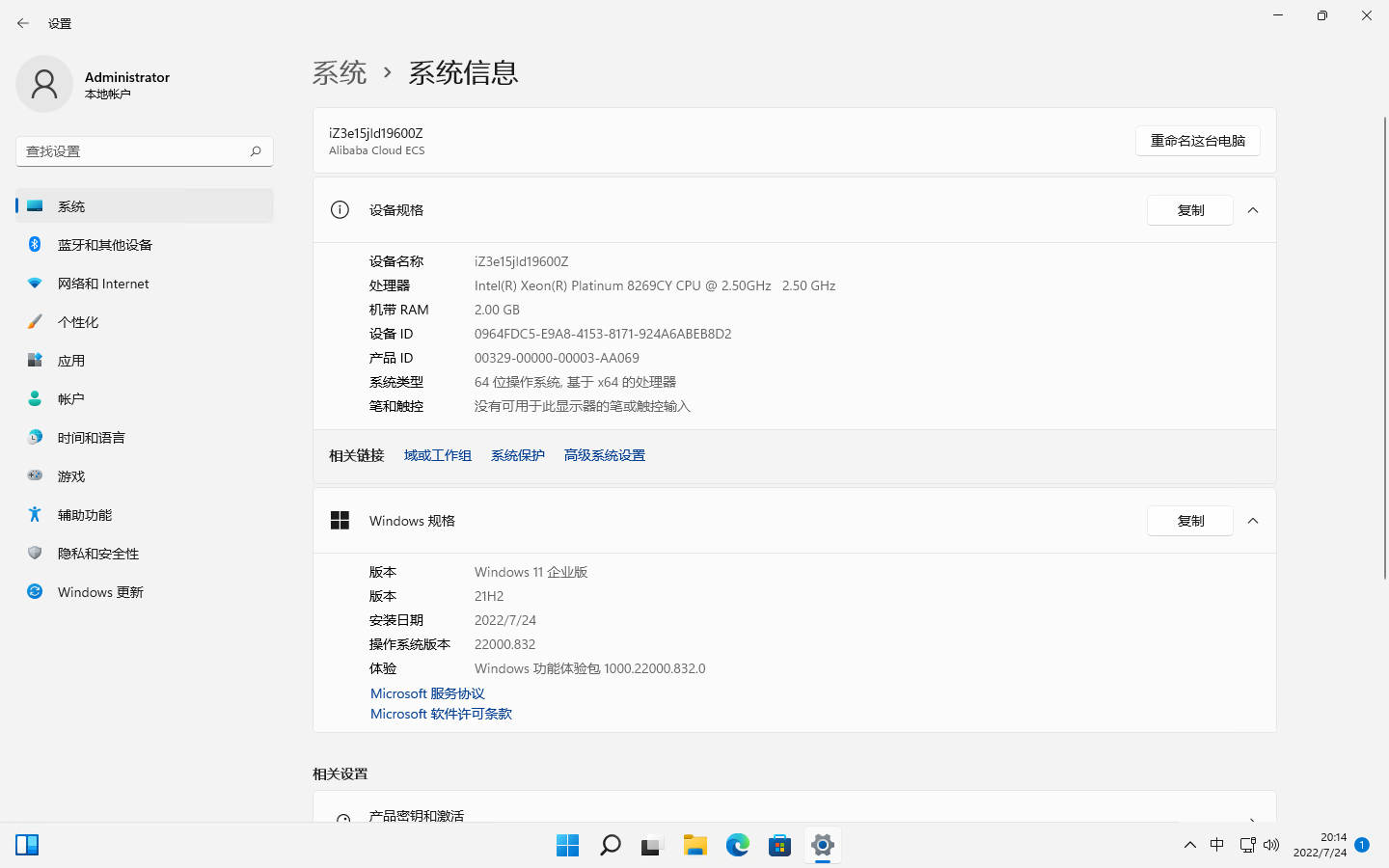Click the search magnifier in settings search
Screen dimensions: 1389x868
coord(256,151)
